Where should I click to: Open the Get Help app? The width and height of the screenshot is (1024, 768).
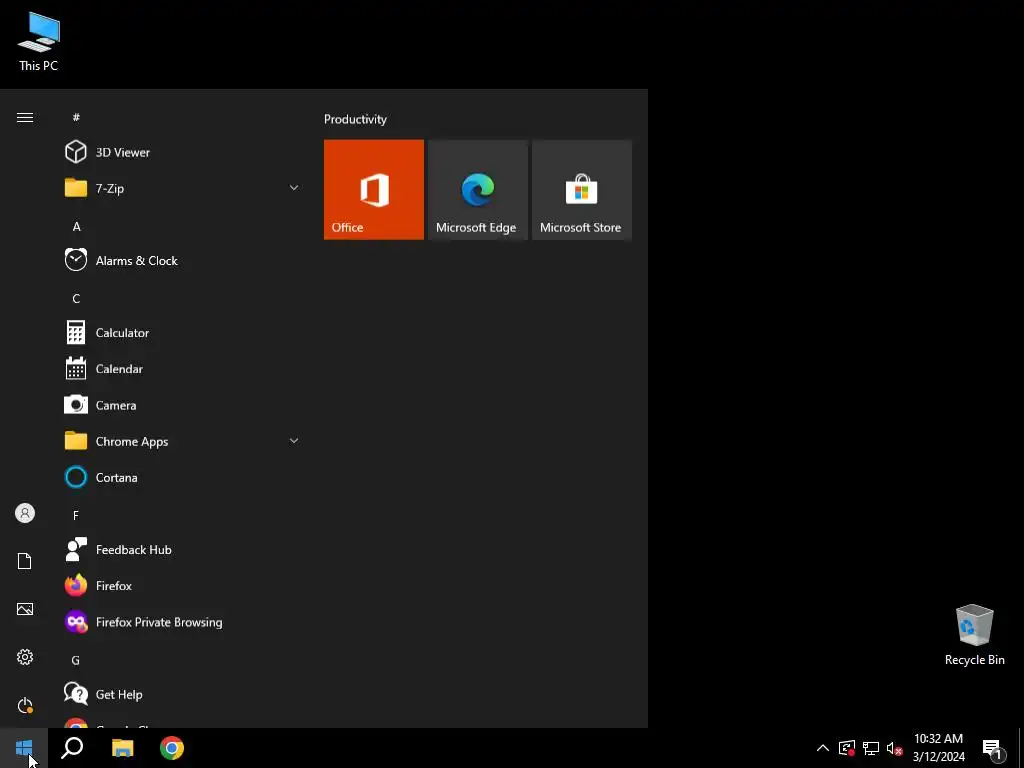tap(182, 694)
